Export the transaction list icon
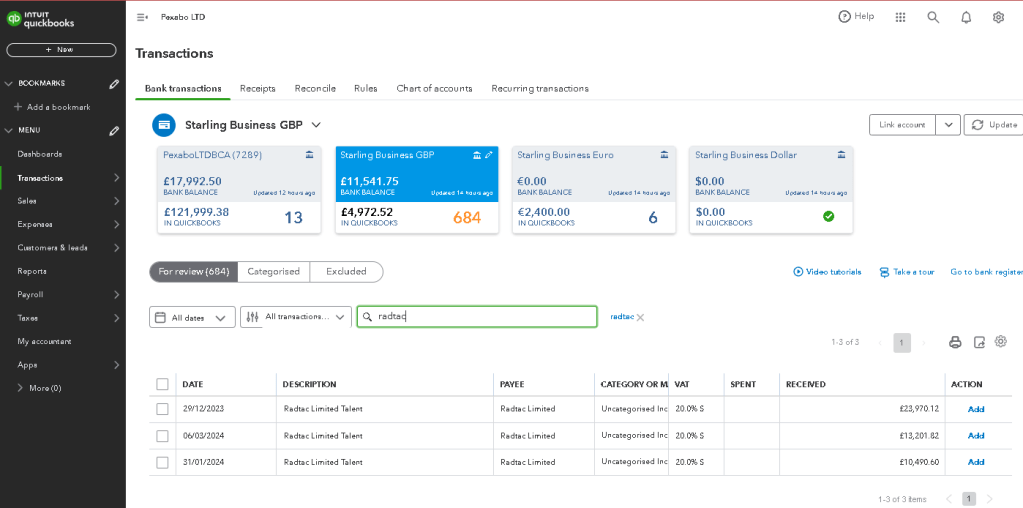1023x508 pixels. tap(979, 342)
